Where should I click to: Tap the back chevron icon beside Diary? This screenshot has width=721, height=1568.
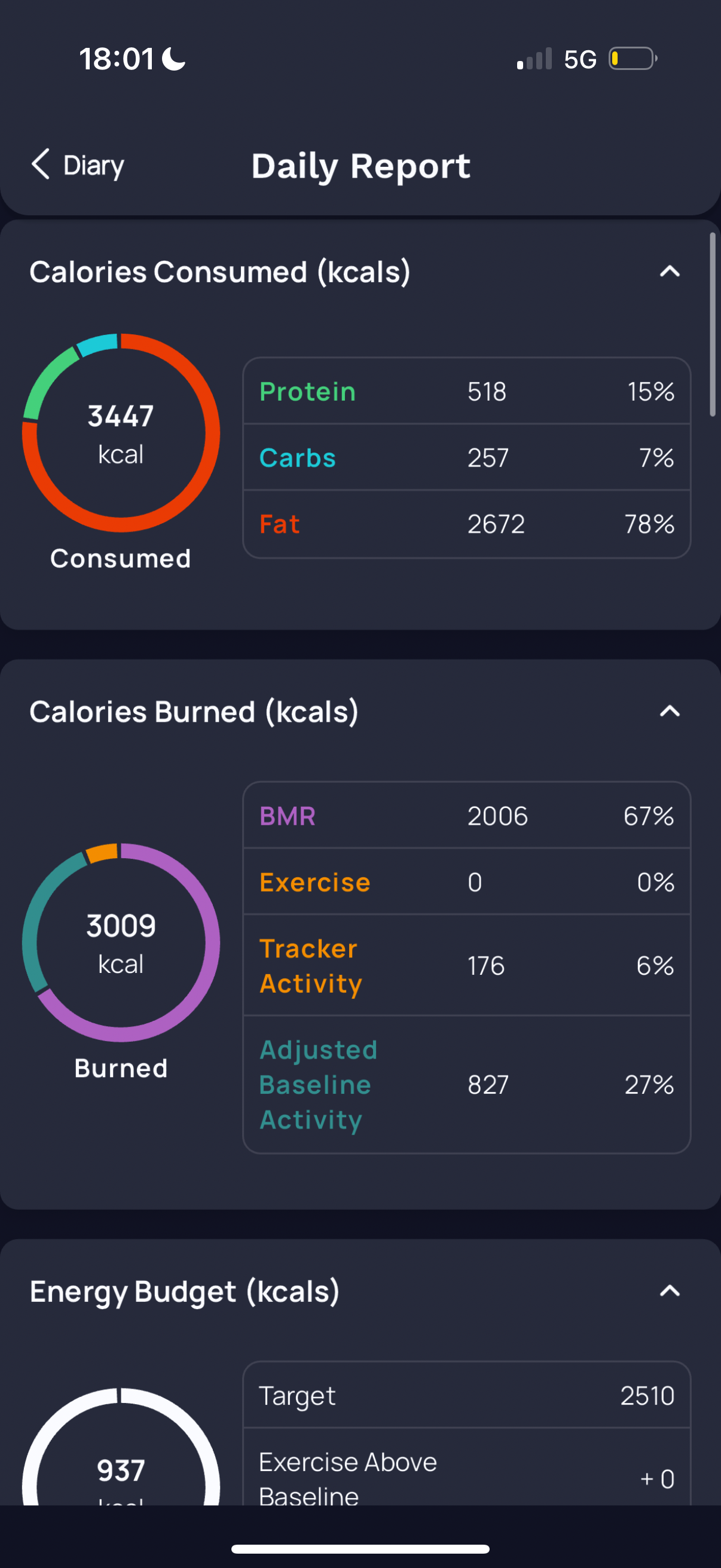click(x=40, y=164)
